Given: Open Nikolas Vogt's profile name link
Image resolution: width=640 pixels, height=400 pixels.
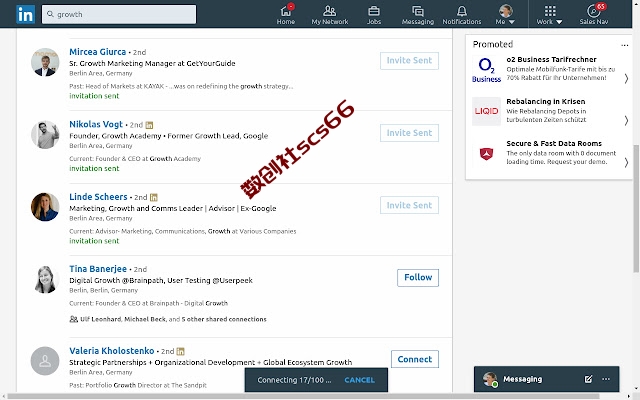Looking at the screenshot, I should coord(96,124).
